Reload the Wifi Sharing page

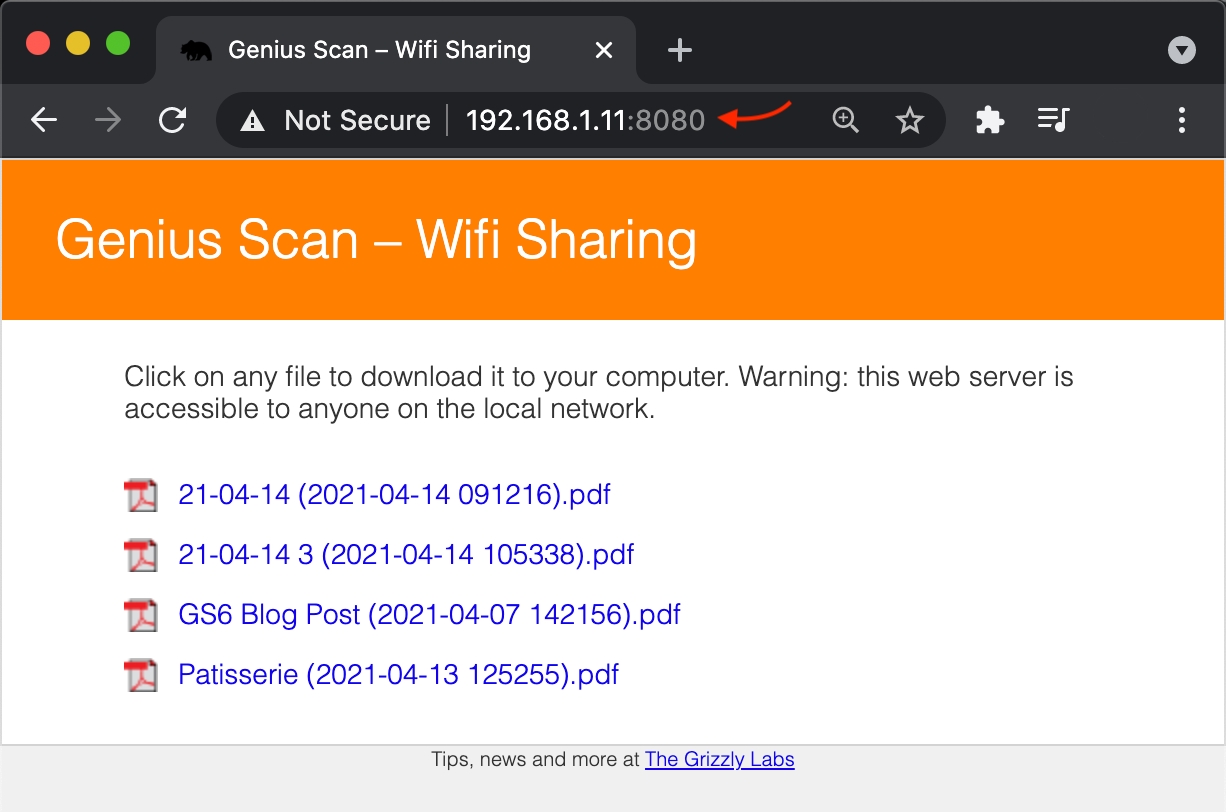point(173,121)
